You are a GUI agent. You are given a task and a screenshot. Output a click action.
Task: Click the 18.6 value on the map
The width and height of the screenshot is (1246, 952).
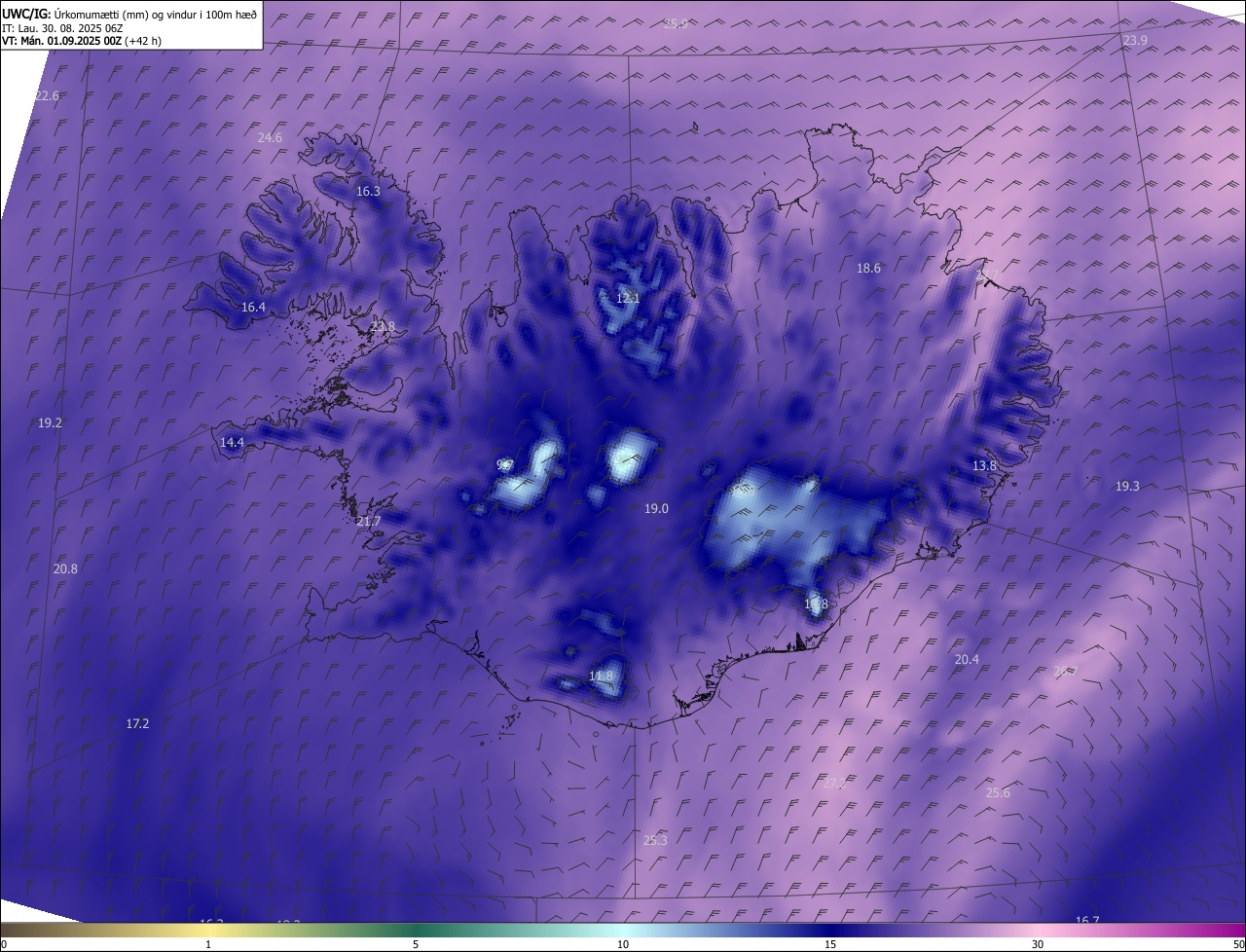tap(868, 268)
